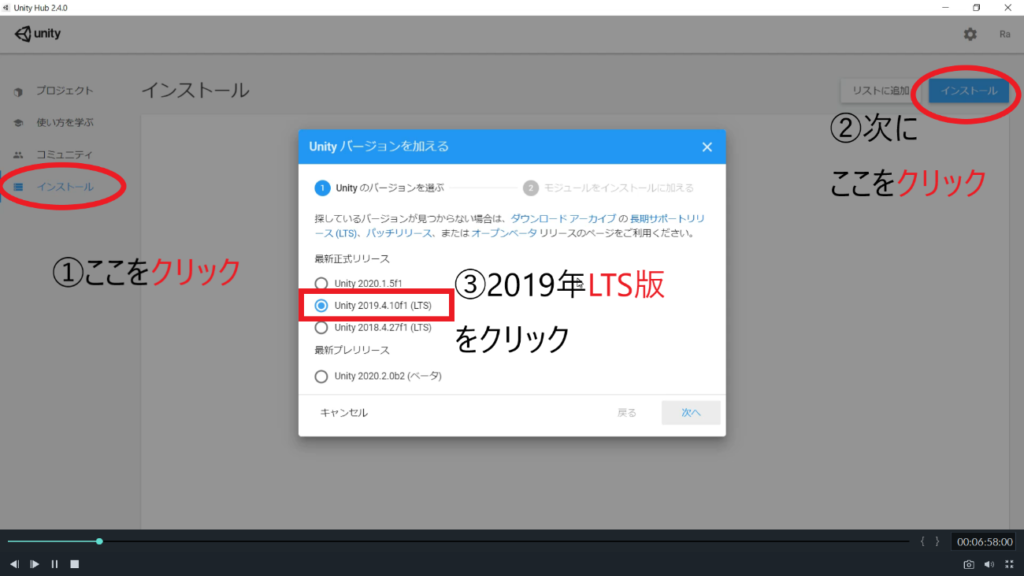The image size is (1024, 576).
Task: Click the Unity バージョンを加える dialog title
Action: (x=379, y=147)
